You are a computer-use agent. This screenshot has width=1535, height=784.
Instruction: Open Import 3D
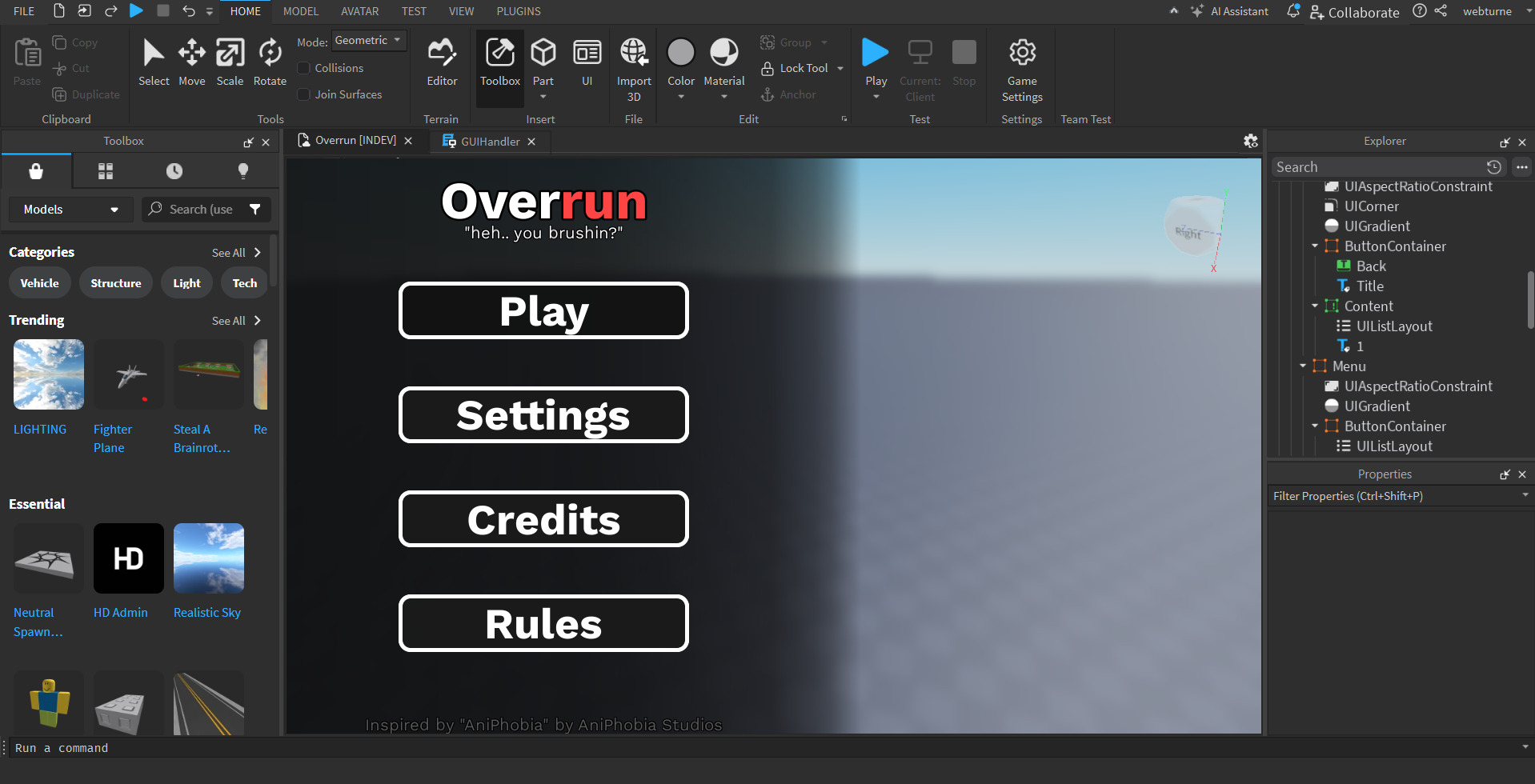[634, 70]
